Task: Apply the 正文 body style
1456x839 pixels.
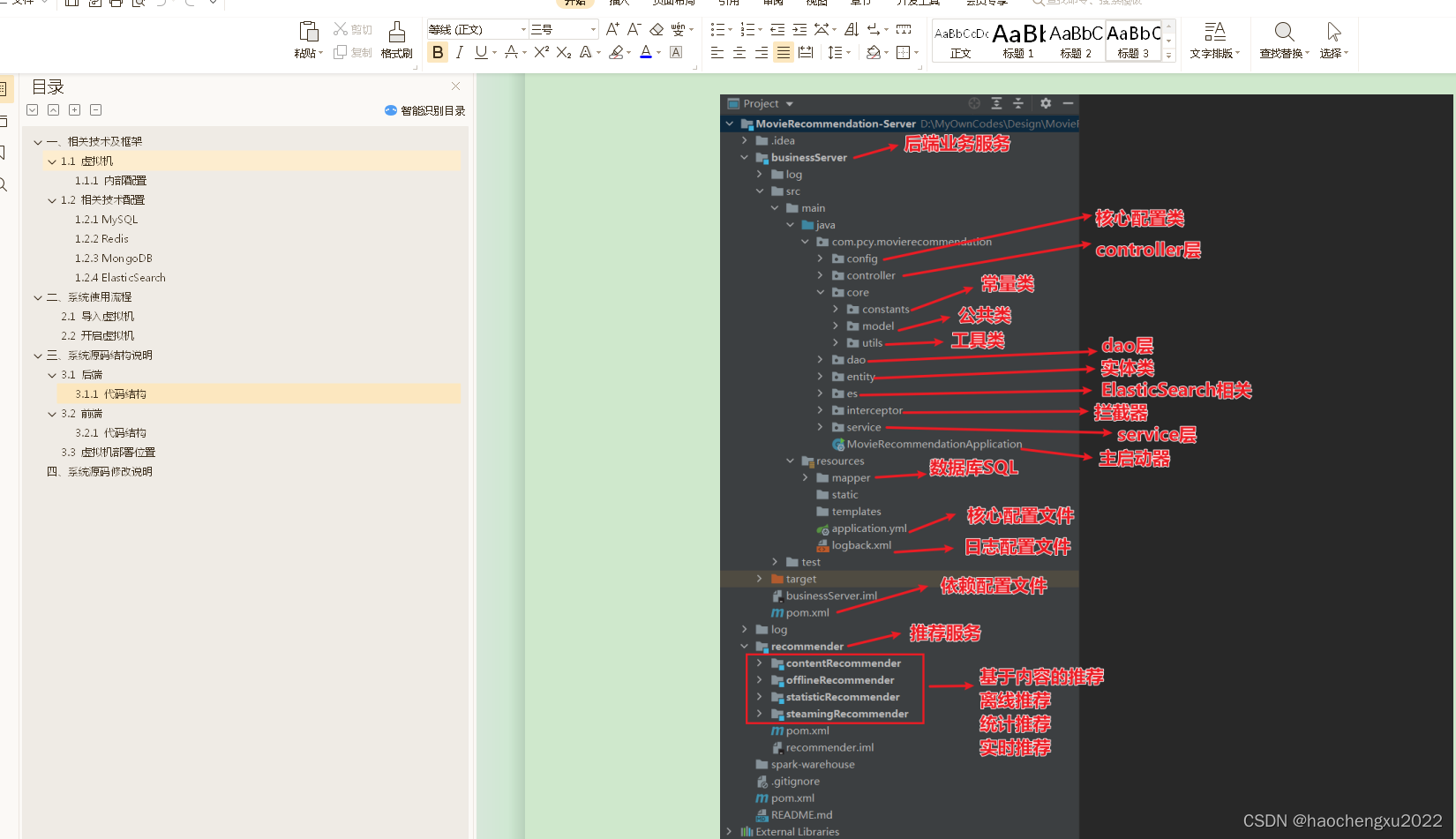Action: coord(960,41)
